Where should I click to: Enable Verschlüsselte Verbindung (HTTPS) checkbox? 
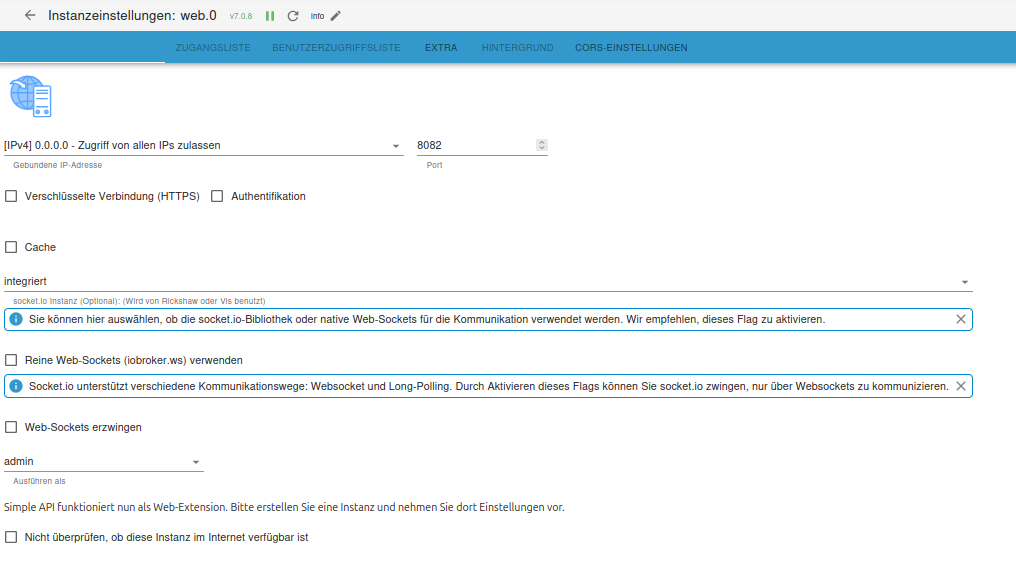click(11, 196)
